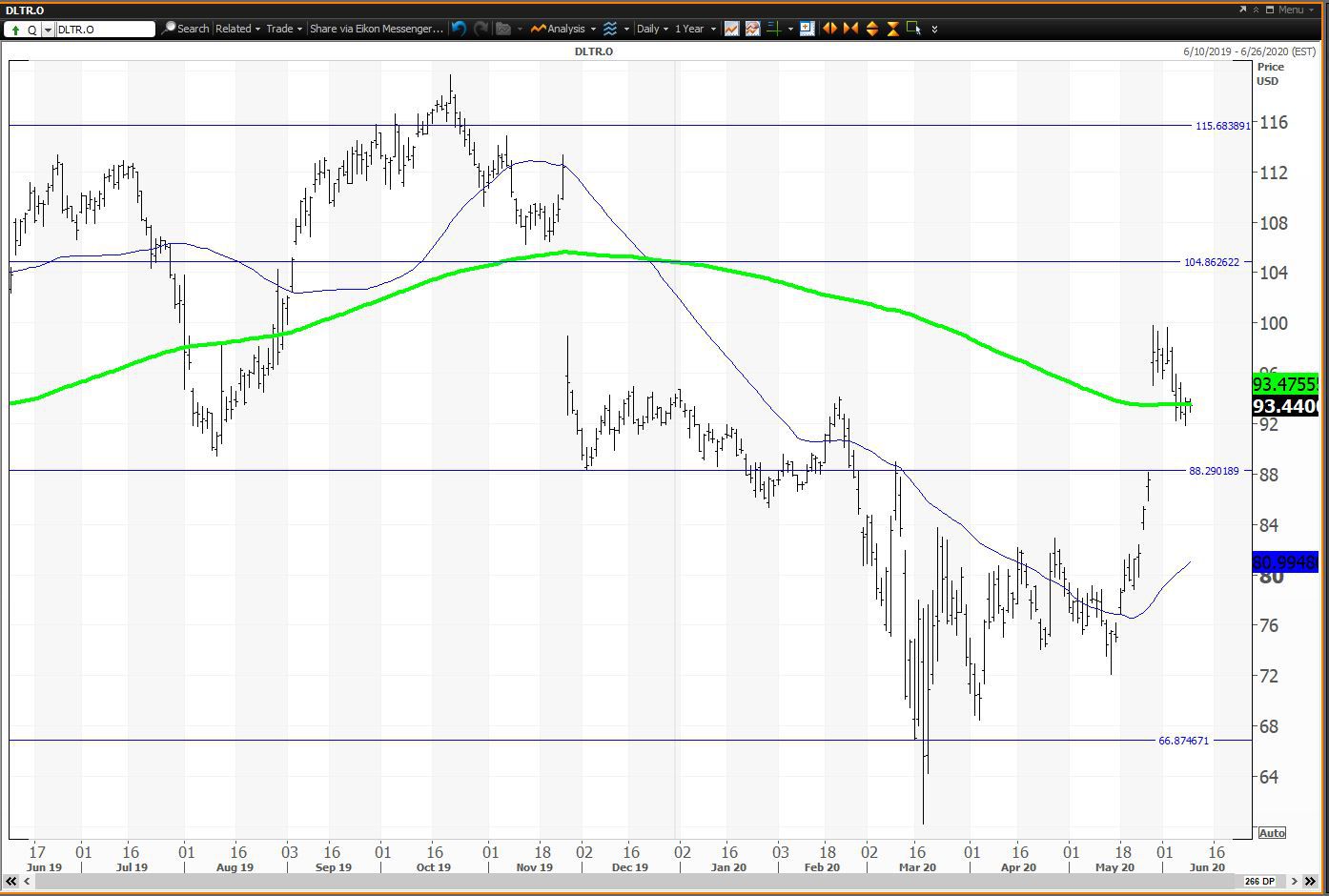Click the DLTR.O symbol input field
The width and height of the screenshot is (1329, 896).
click(105, 30)
